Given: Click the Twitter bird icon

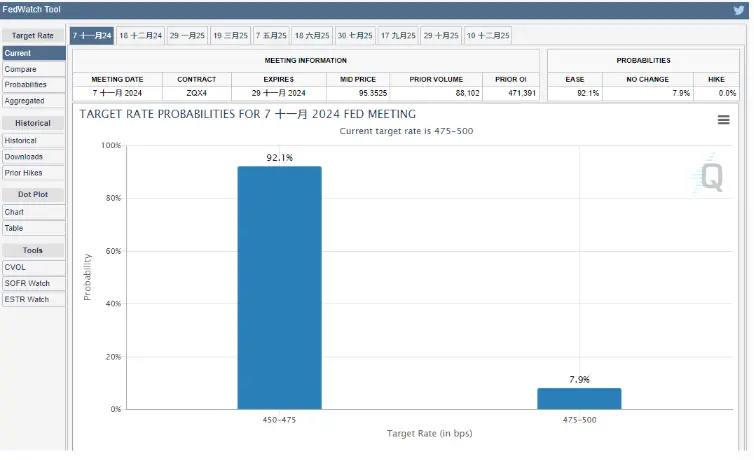Looking at the screenshot, I should tap(739, 10).
